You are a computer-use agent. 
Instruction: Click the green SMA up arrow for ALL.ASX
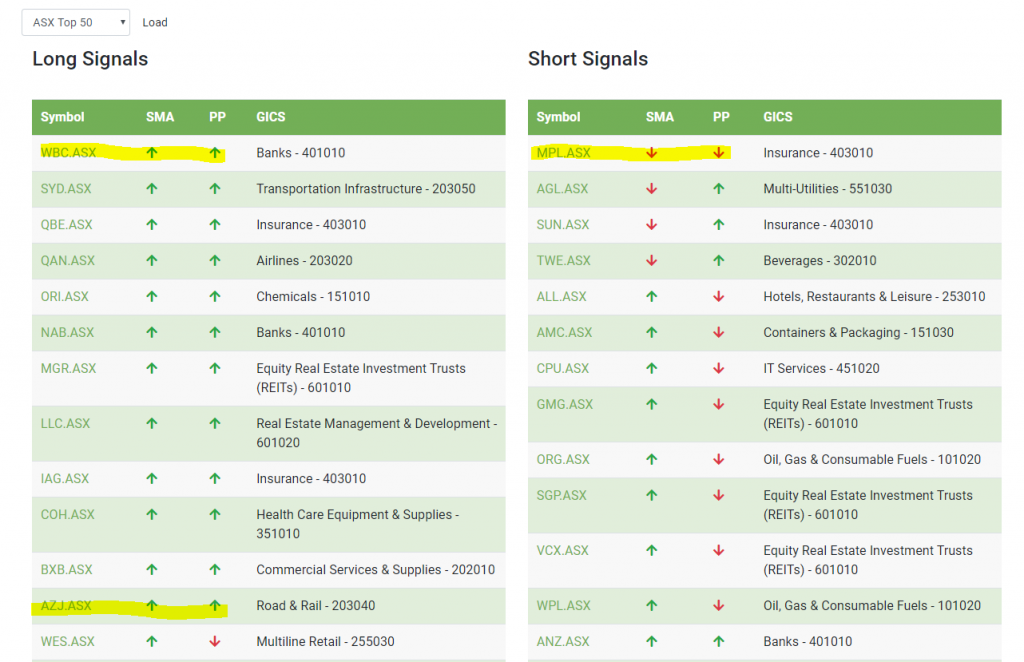click(x=652, y=296)
